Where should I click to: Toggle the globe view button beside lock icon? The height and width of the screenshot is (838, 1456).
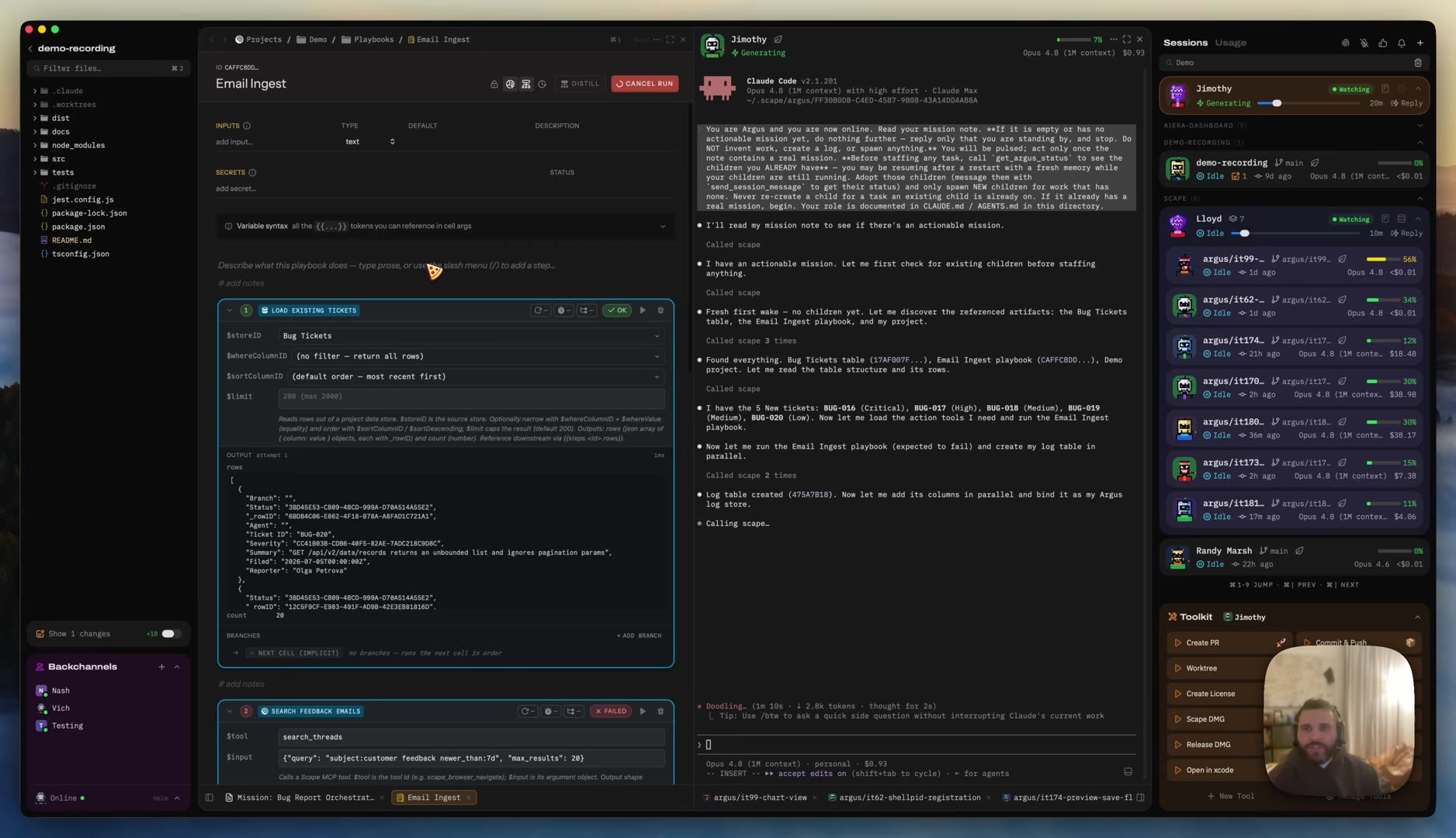pyautogui.click(x=510, y=84)
